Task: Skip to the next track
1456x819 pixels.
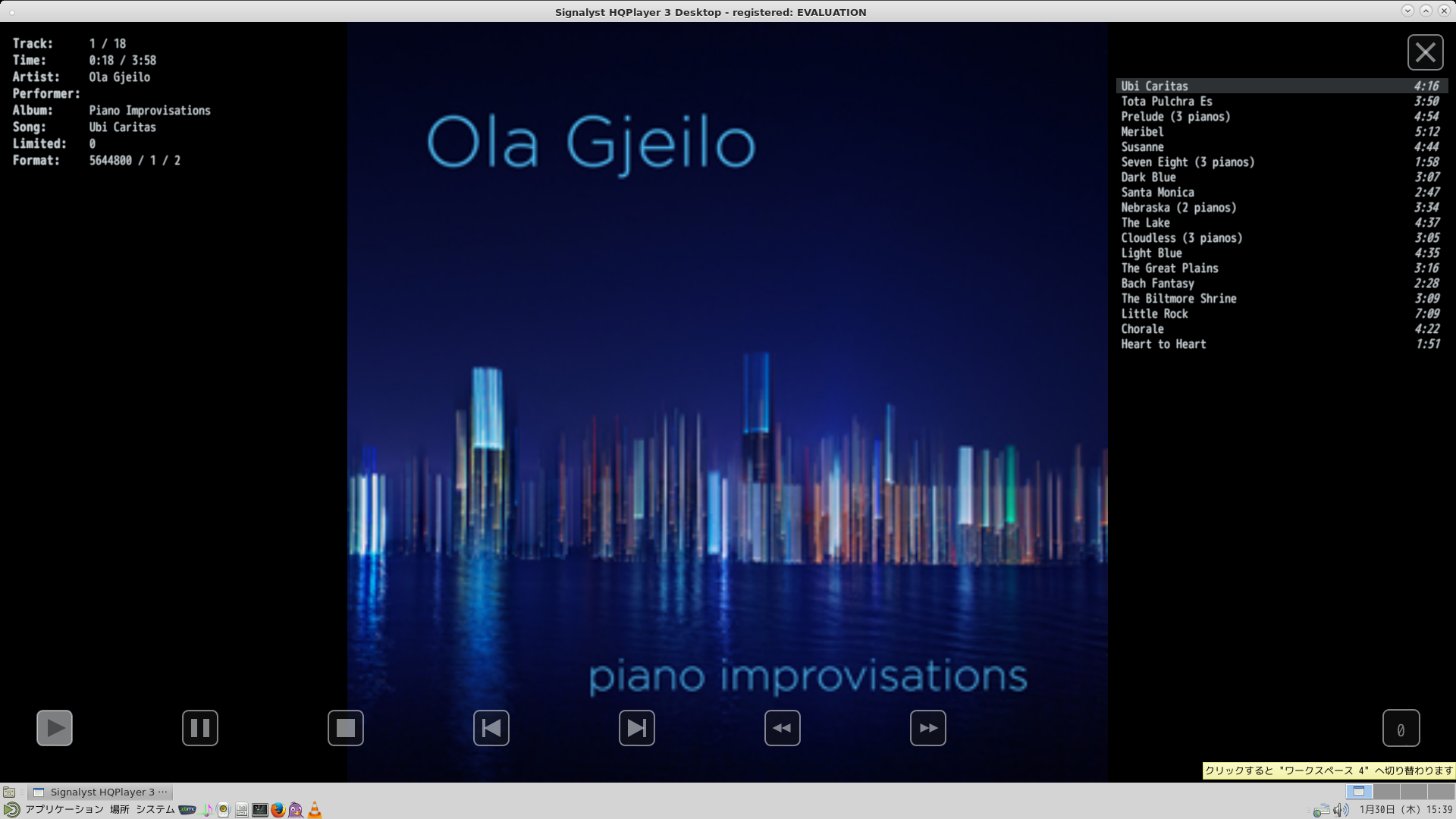Action: [637, 728]
